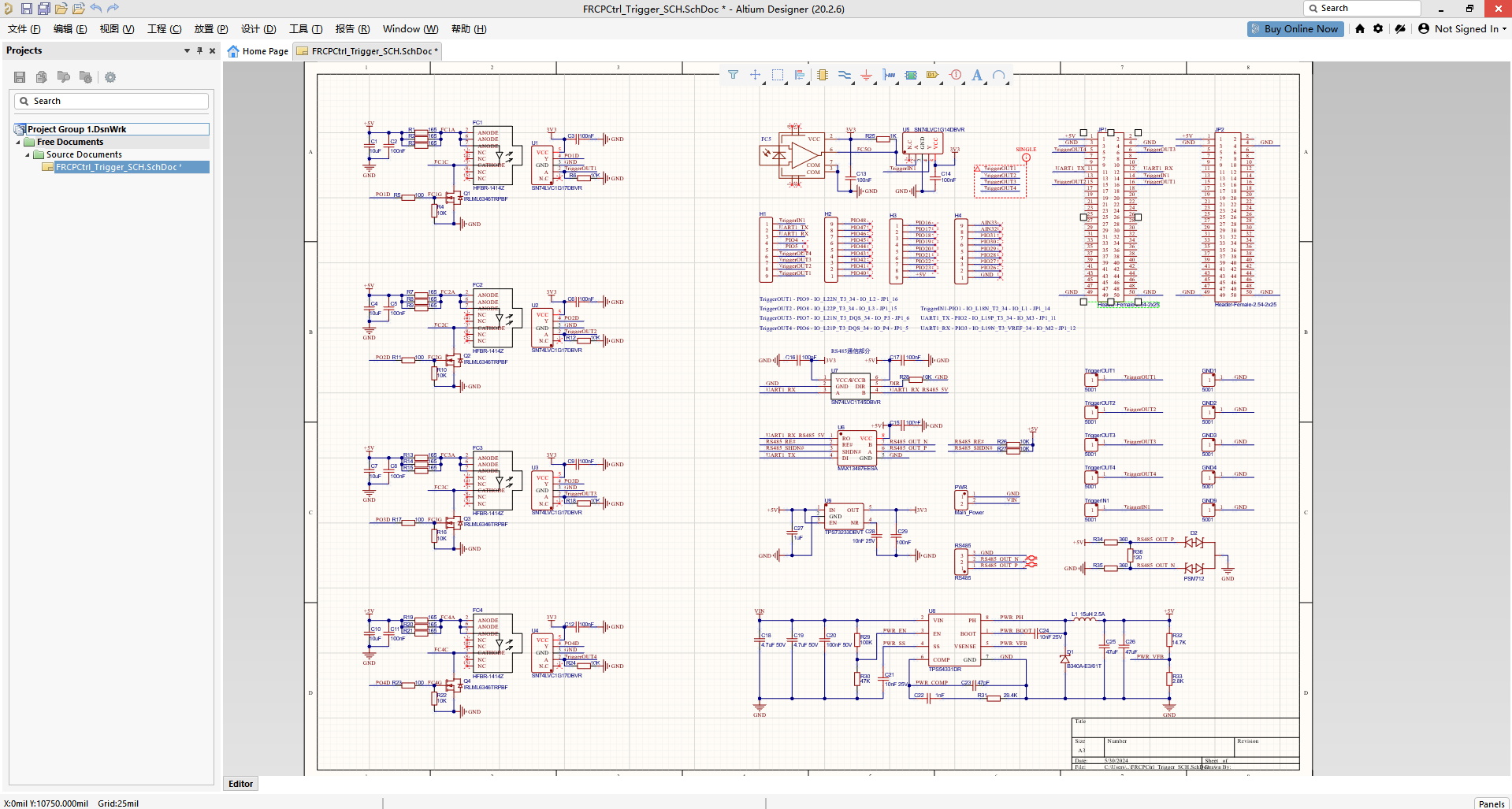Click the Grid:25mil status text
This screenshot has width=1512, height=809.
(118, 803)
